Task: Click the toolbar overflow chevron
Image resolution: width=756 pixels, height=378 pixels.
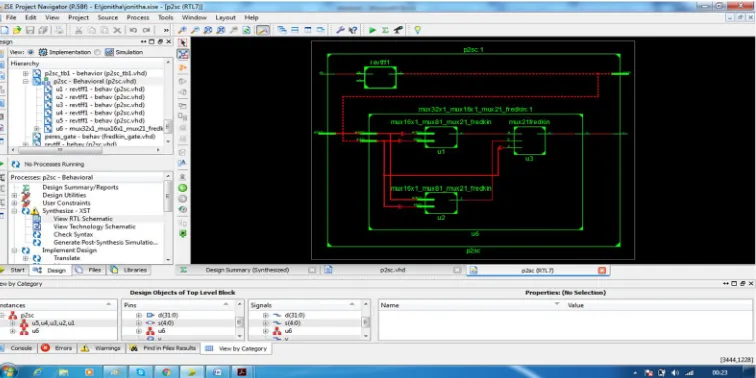Action: 166,30
